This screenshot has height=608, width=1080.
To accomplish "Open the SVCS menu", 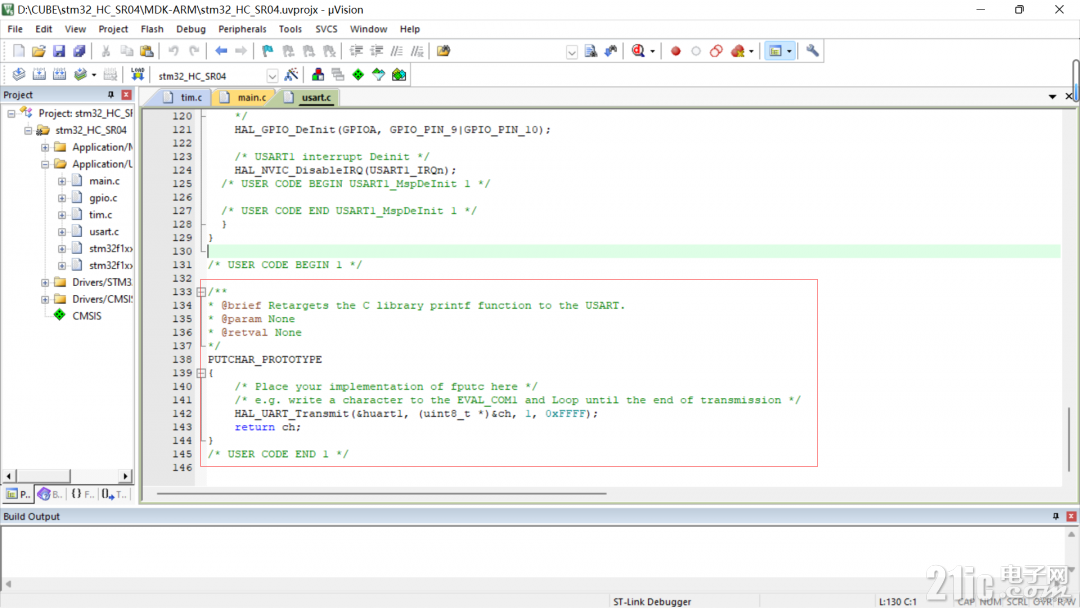I will 326,29.
